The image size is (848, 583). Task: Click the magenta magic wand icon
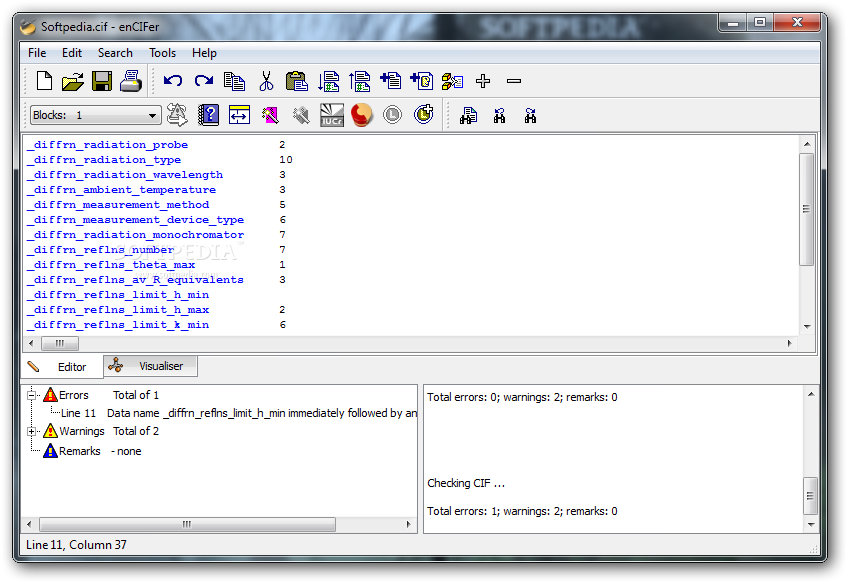click(x=270, y=115)
